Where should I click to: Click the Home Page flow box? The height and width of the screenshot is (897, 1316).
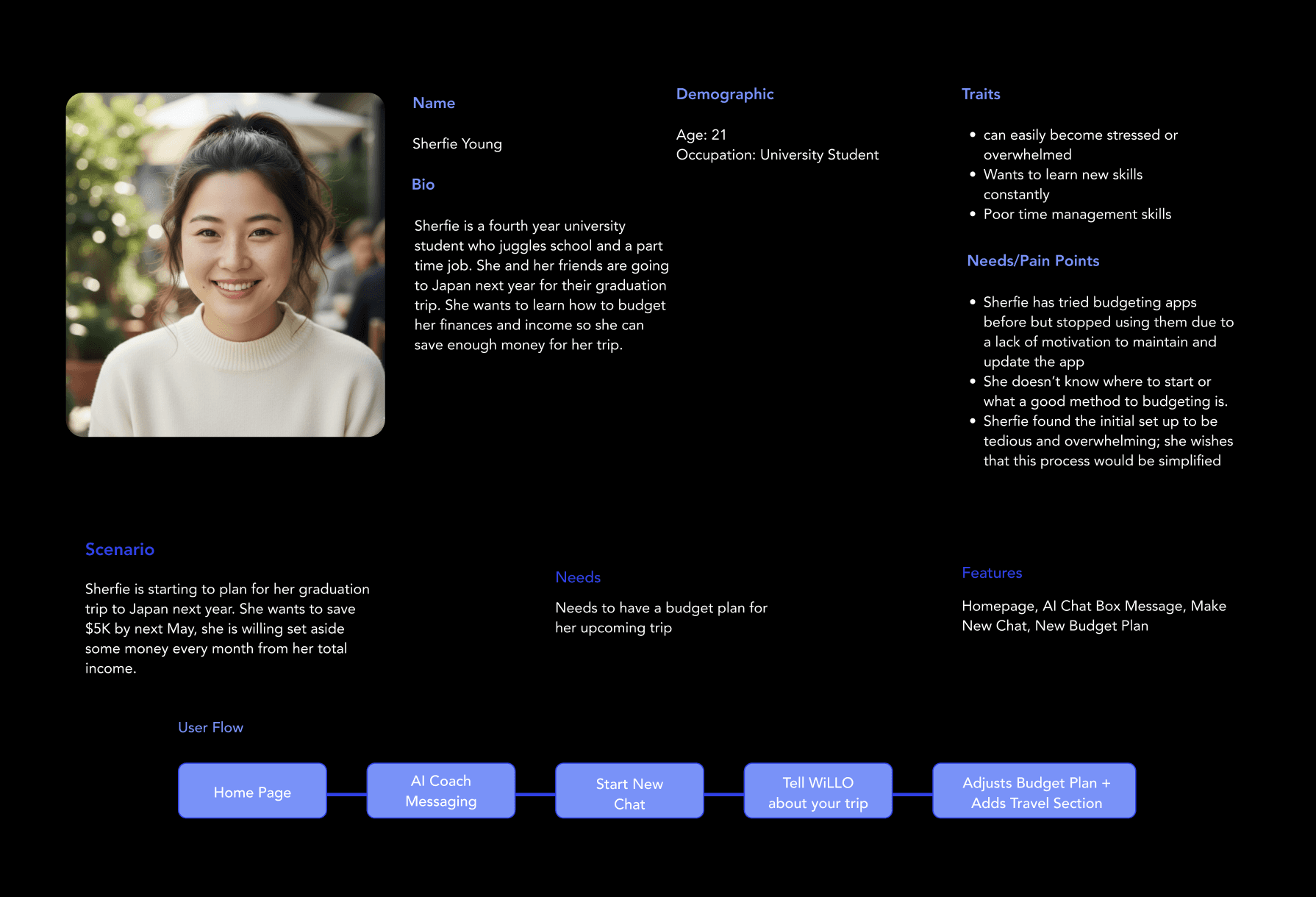tap(252, 790)
